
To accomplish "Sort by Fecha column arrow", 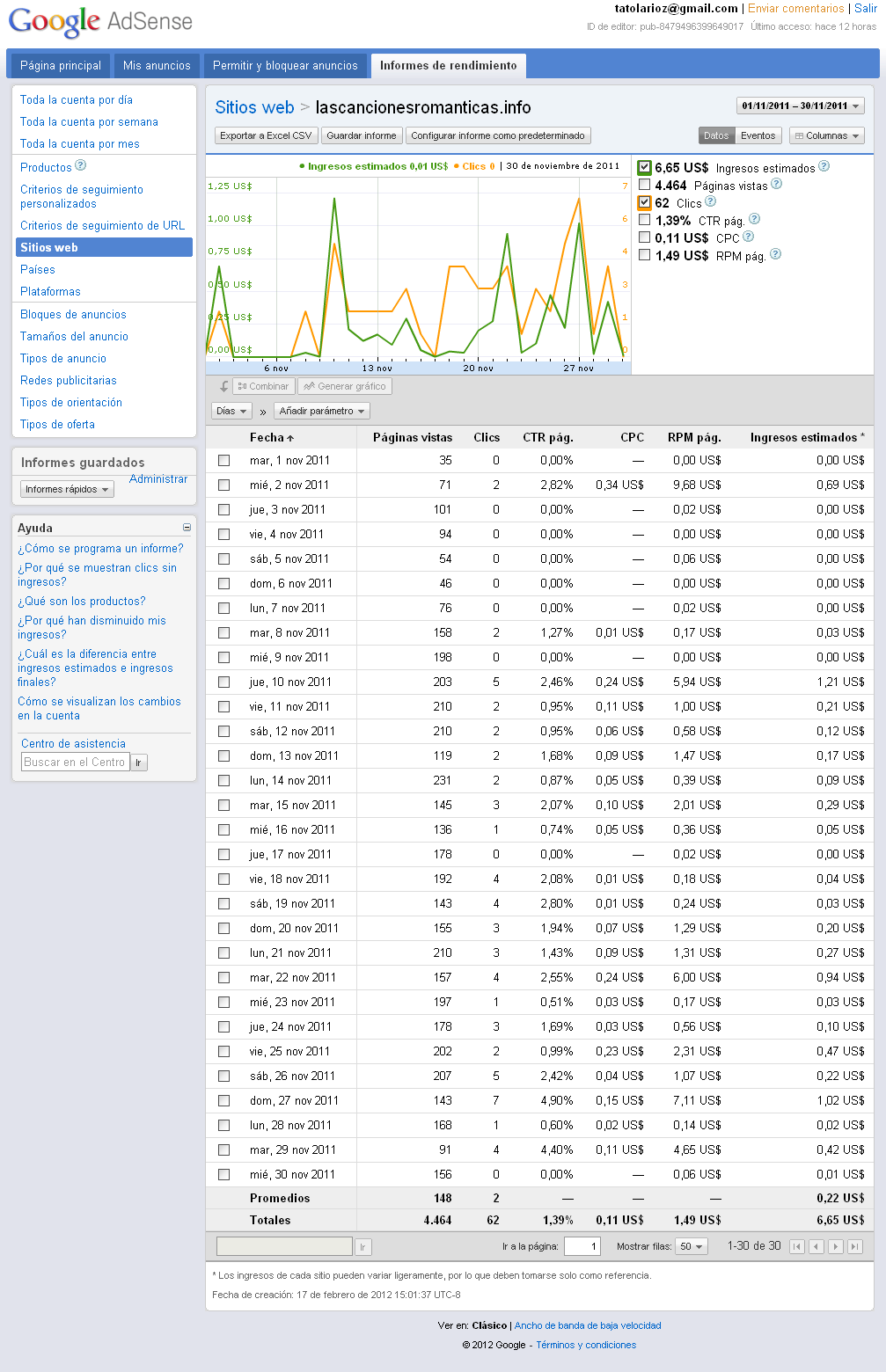I will point(290,438).
